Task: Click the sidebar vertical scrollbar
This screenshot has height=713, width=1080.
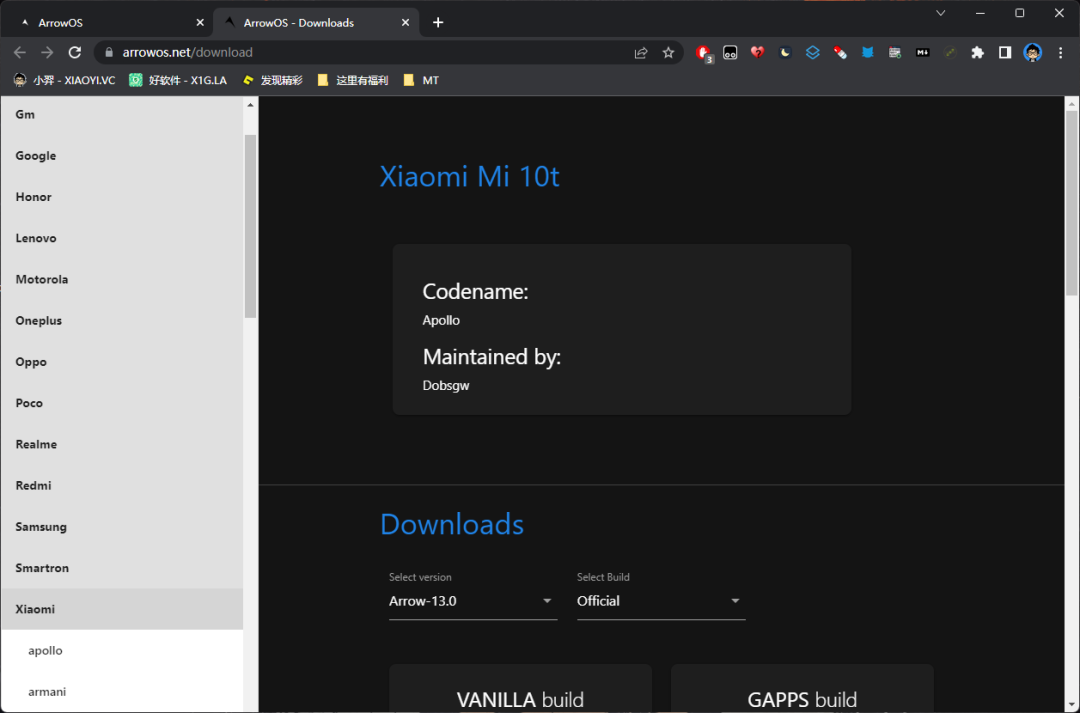Action: [250, 225]
